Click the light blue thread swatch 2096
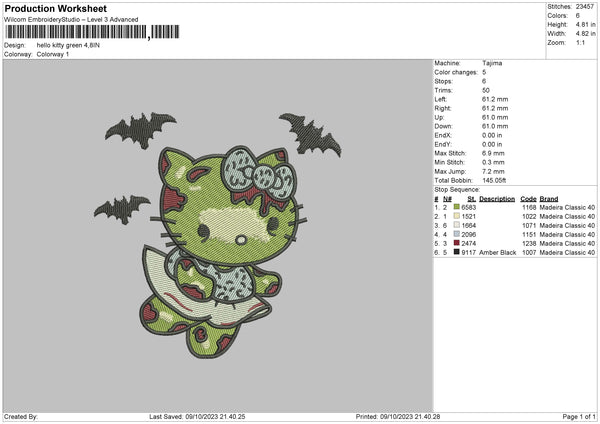 coord(457,234)
